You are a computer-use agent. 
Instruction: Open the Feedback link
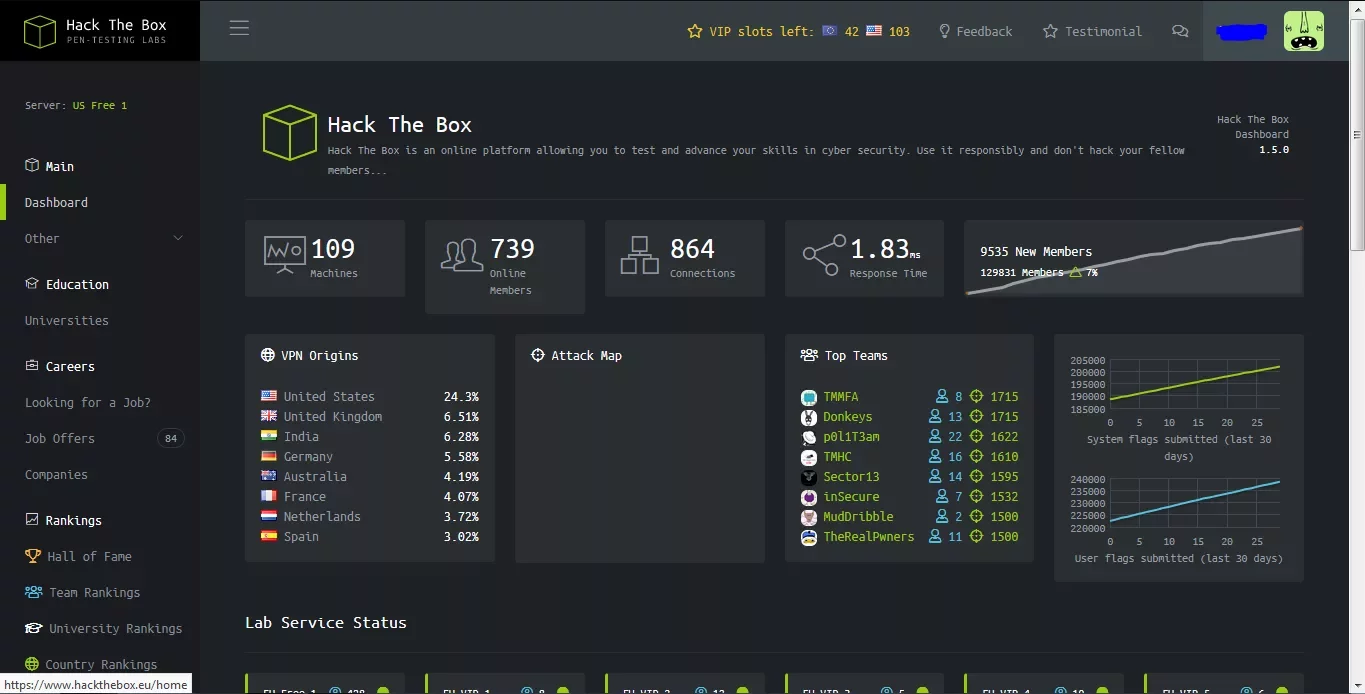pos(975,31)
